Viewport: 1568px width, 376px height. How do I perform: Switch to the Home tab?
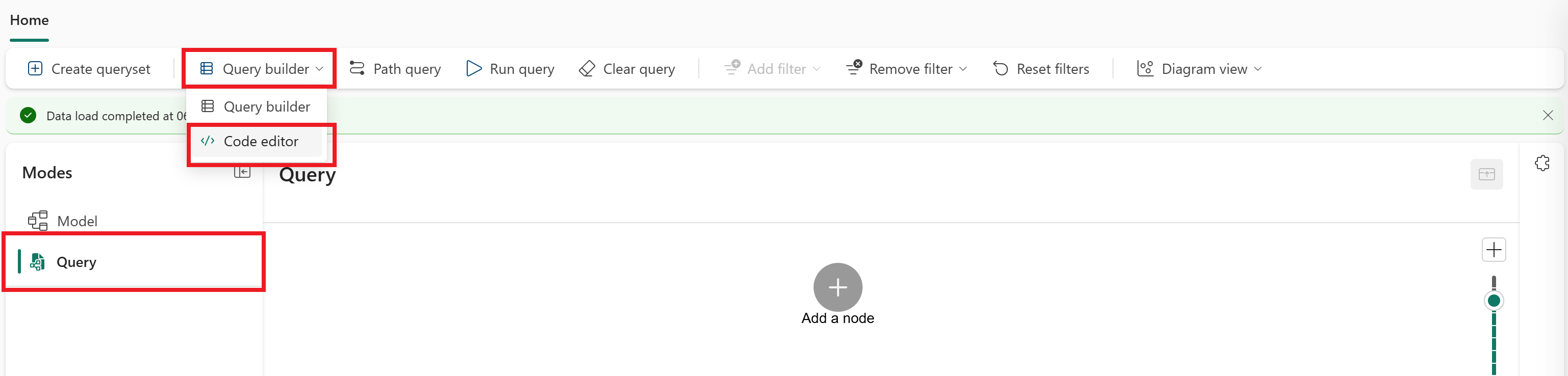click(x=29, y=20)
